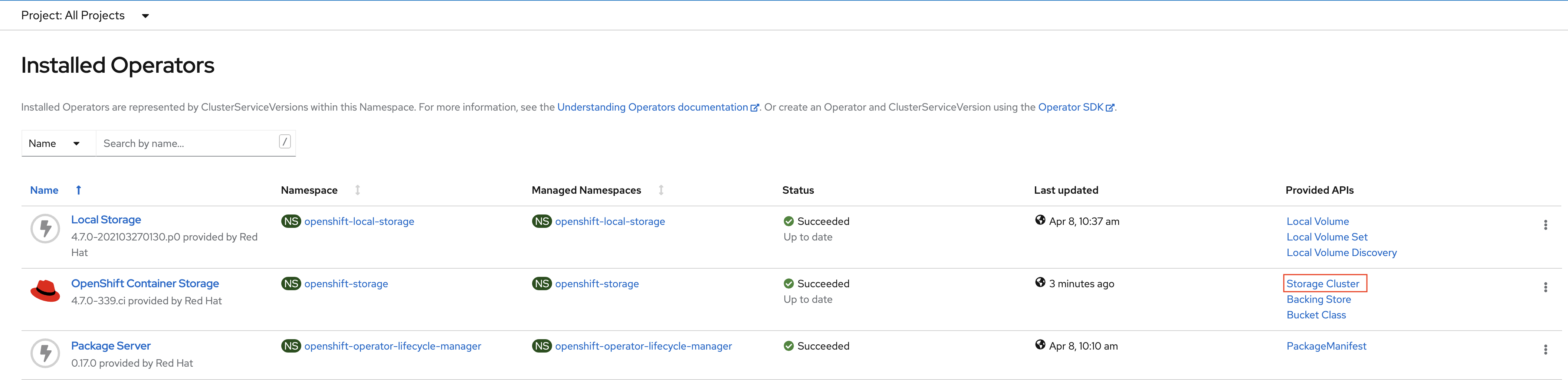Click NS badge beside openshift-storage in Managed Namespaces
The image size is (1568, 380).
[x=542, y=284]
